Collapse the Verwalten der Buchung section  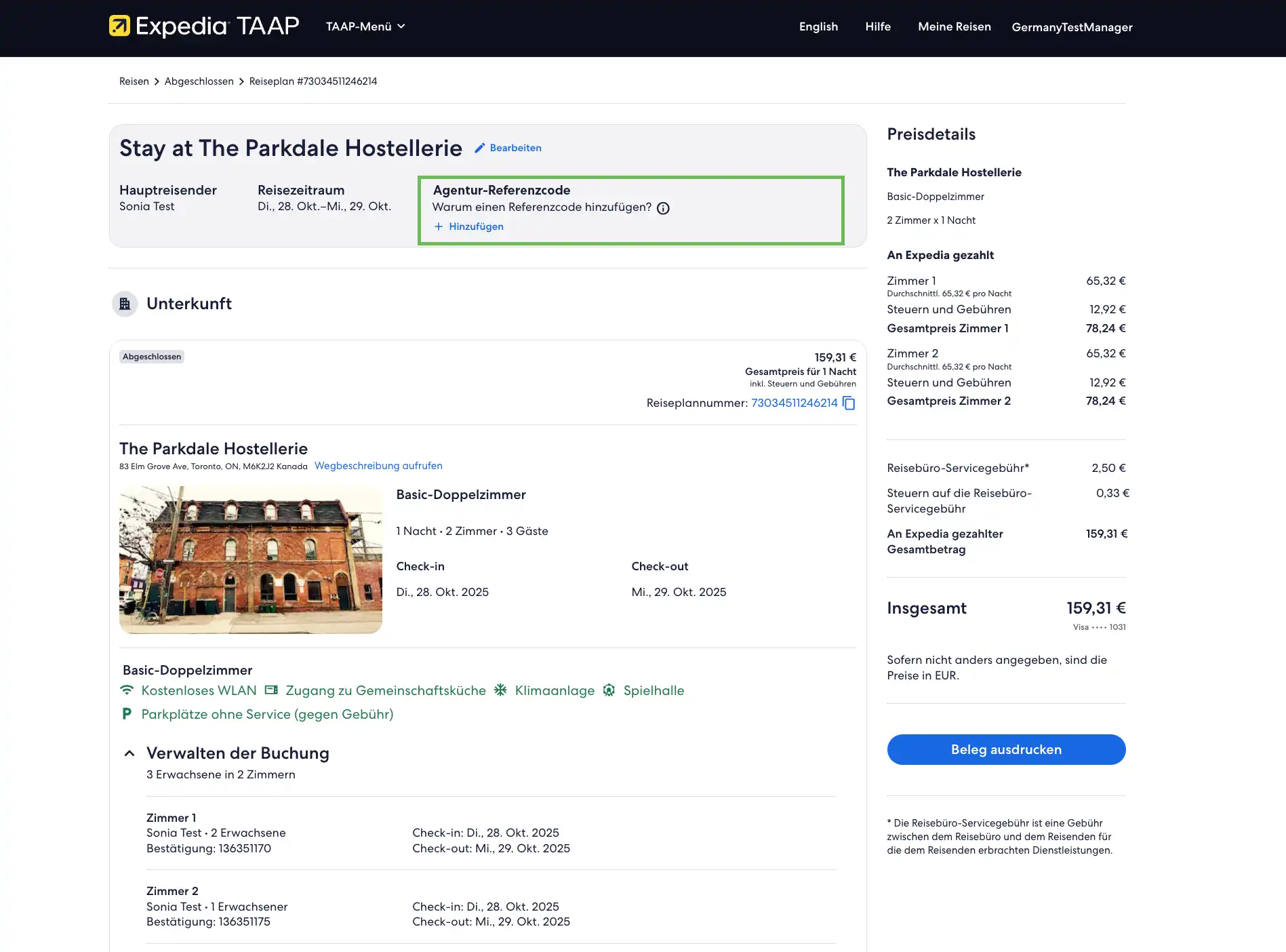pyautogui.click(x=129, y=753)
